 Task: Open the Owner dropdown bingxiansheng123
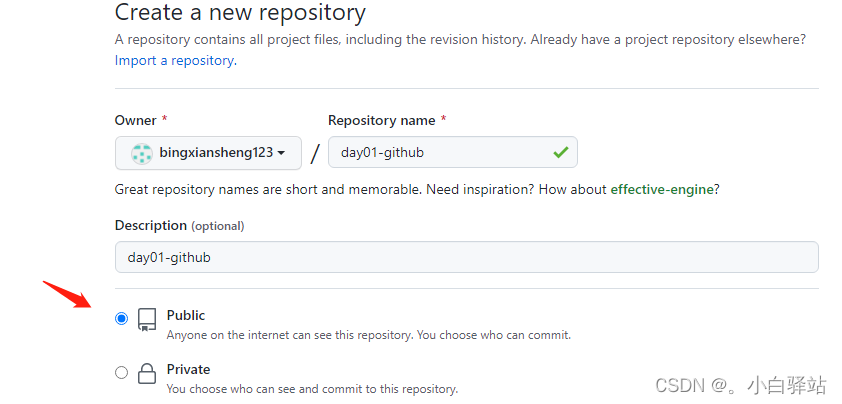pos(208,153)
